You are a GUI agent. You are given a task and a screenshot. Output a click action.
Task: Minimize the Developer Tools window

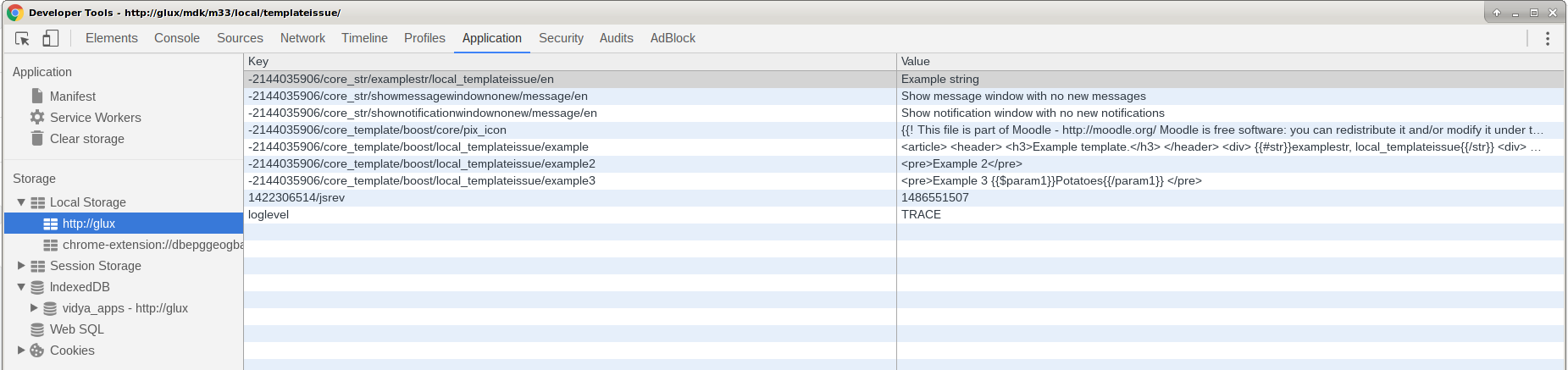[x=1515, y=13]
